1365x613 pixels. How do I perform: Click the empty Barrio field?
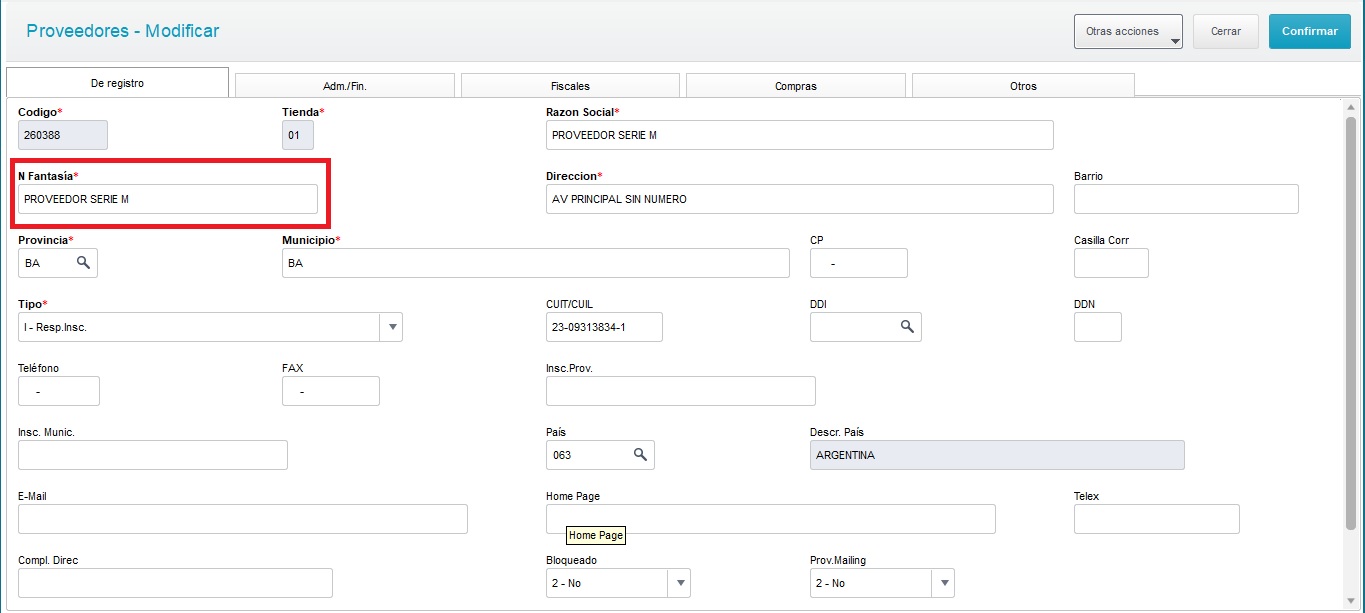[x=1186, y=199]
